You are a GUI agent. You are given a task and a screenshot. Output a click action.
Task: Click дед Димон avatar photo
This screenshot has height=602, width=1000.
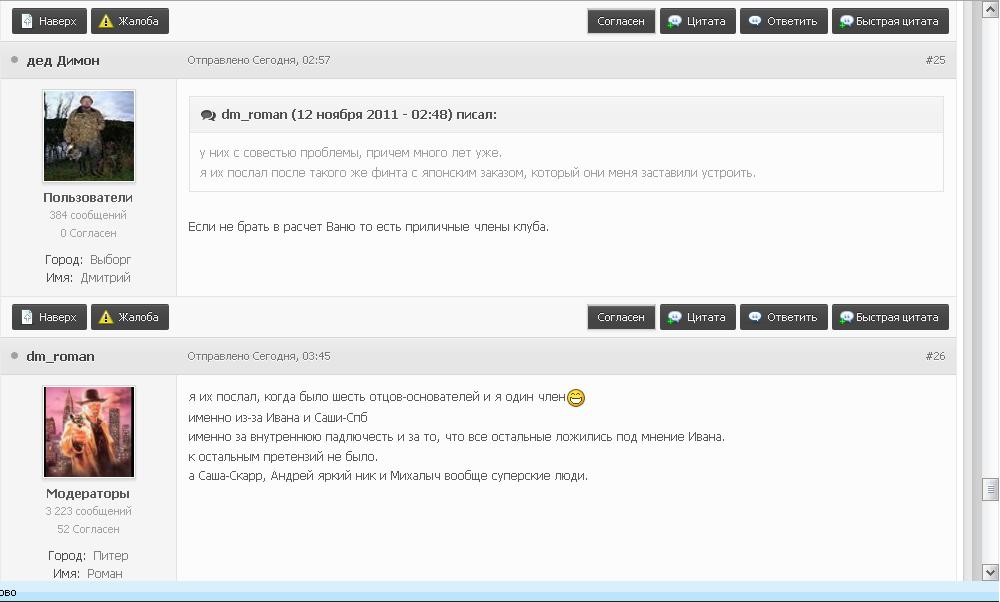(x=89, y=136)
